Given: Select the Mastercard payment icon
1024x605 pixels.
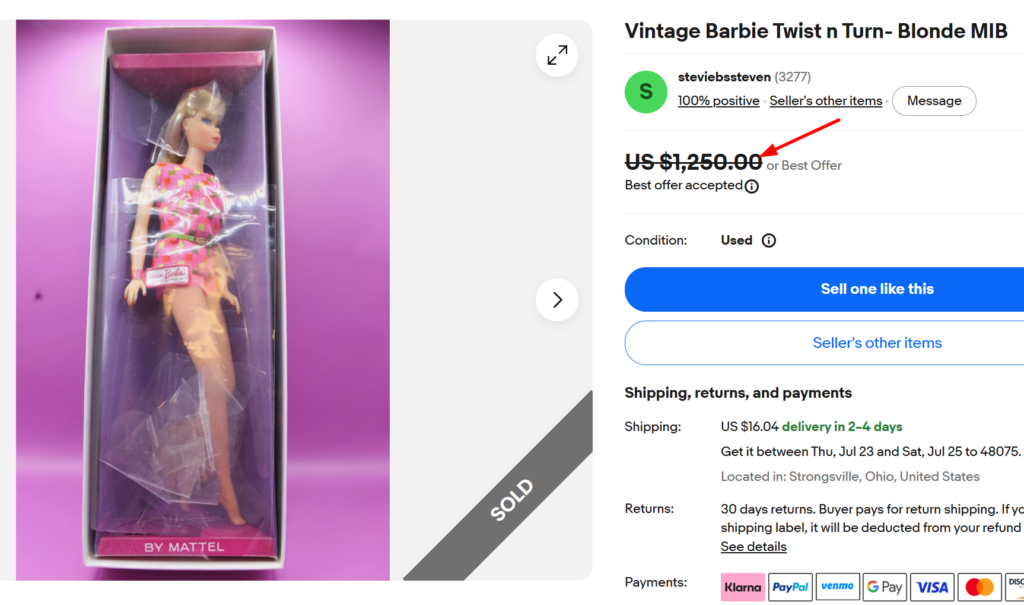Looking at the screenshot, I should (980, 587).
